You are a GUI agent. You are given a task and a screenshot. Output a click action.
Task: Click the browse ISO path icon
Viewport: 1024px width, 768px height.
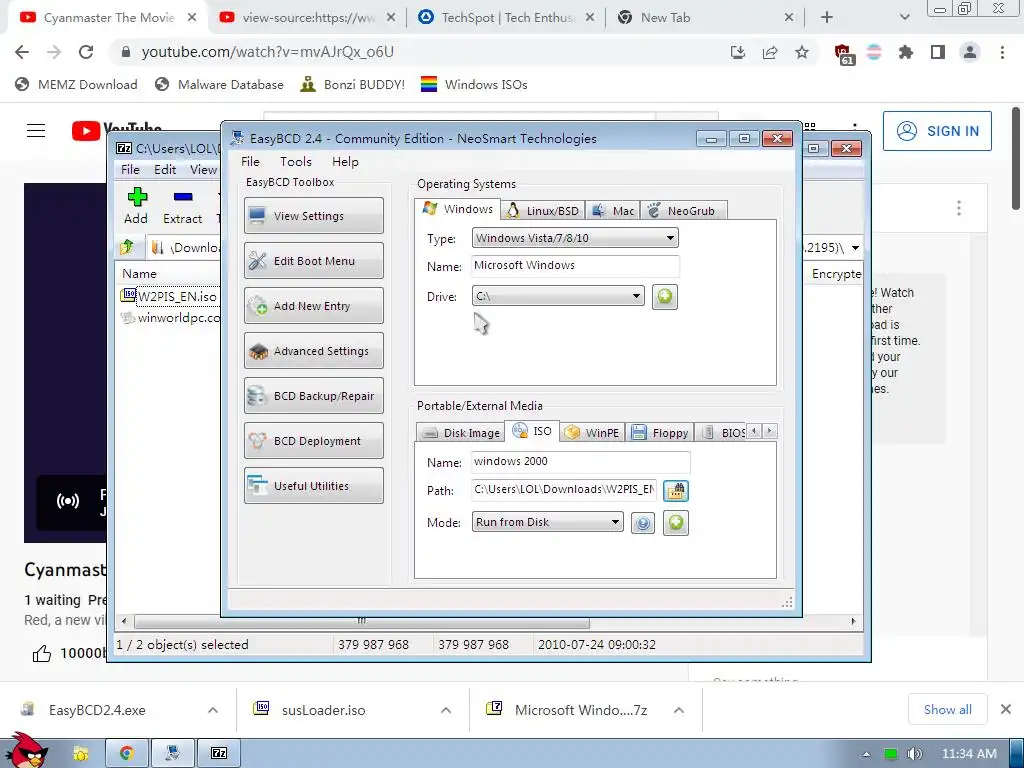pyautogui.click(x=676, y=490)
